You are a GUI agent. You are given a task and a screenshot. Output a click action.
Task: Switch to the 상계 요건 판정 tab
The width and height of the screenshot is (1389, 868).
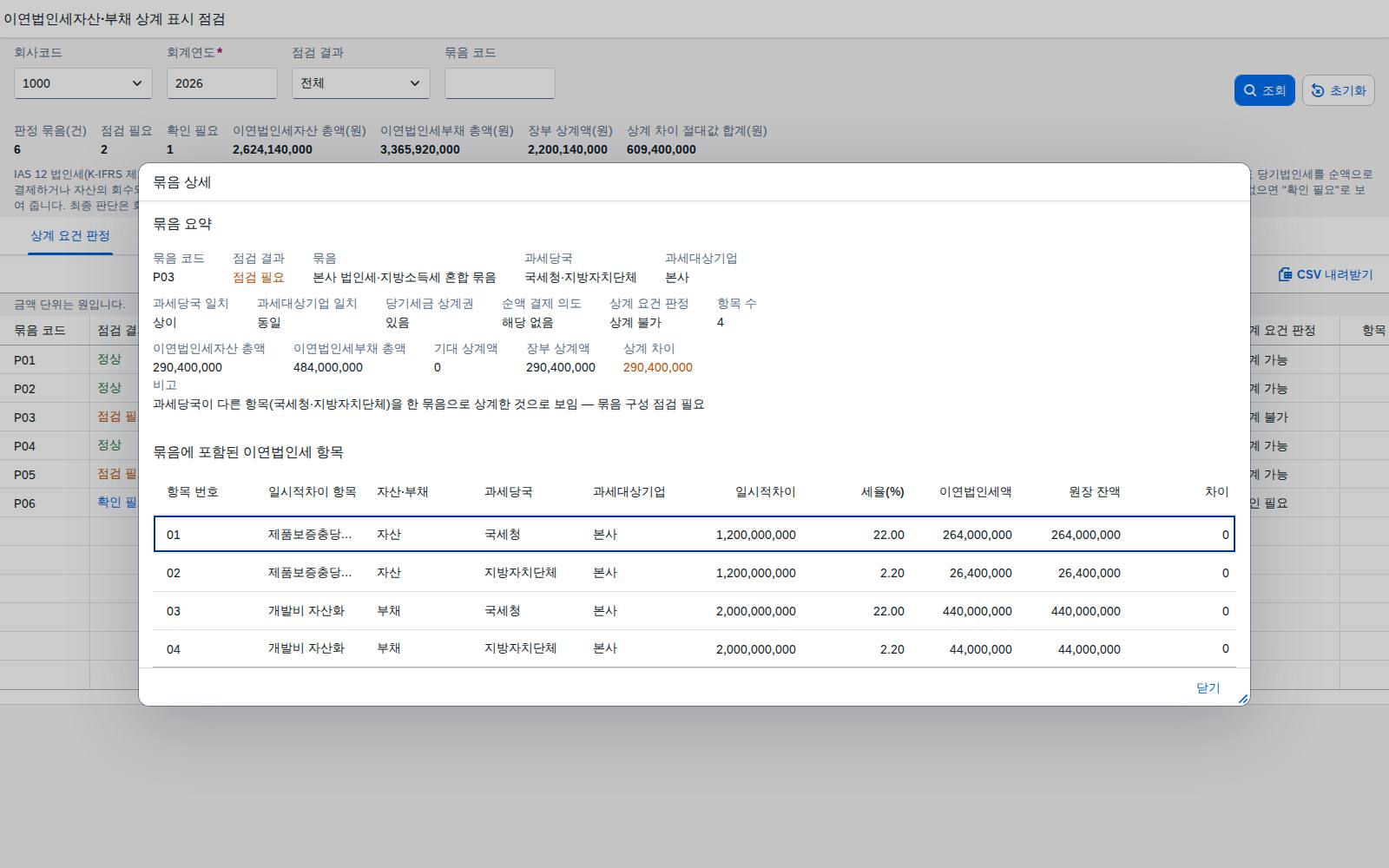pyautogui.click(x=70, y=236)
